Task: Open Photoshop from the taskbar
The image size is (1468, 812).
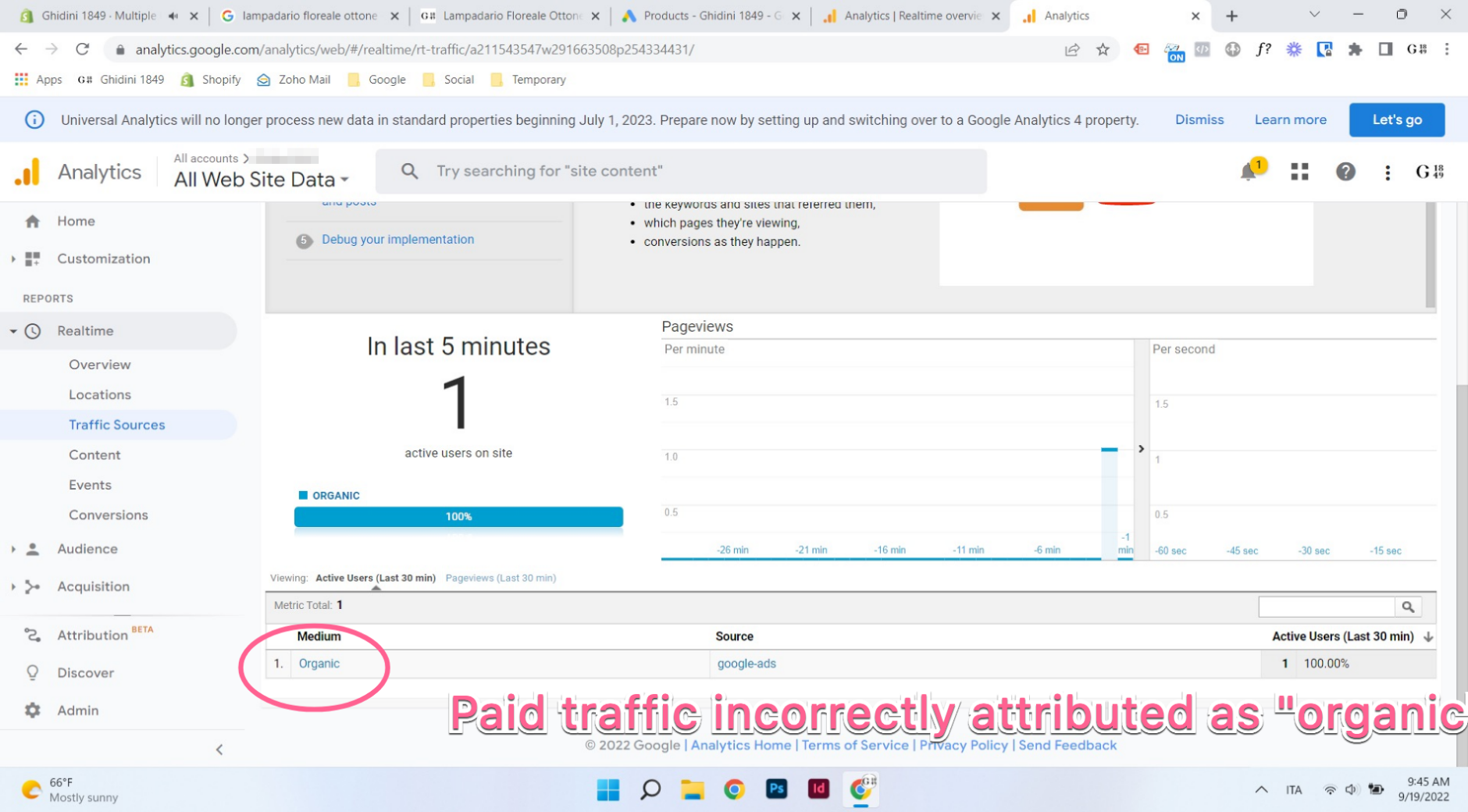Action: point(776,789)
